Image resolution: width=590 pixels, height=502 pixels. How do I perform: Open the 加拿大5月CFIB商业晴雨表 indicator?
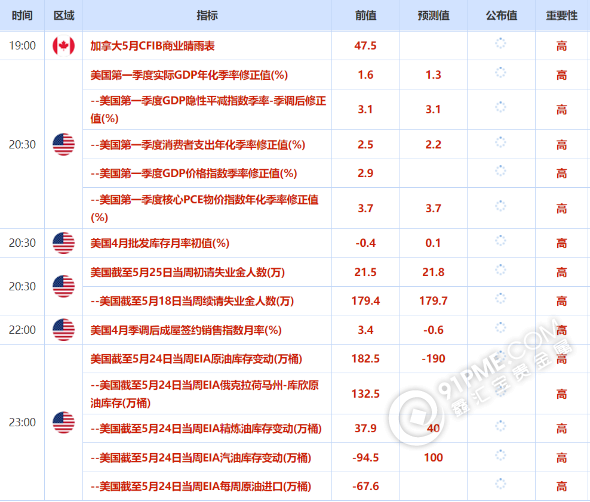click(152, 46)
